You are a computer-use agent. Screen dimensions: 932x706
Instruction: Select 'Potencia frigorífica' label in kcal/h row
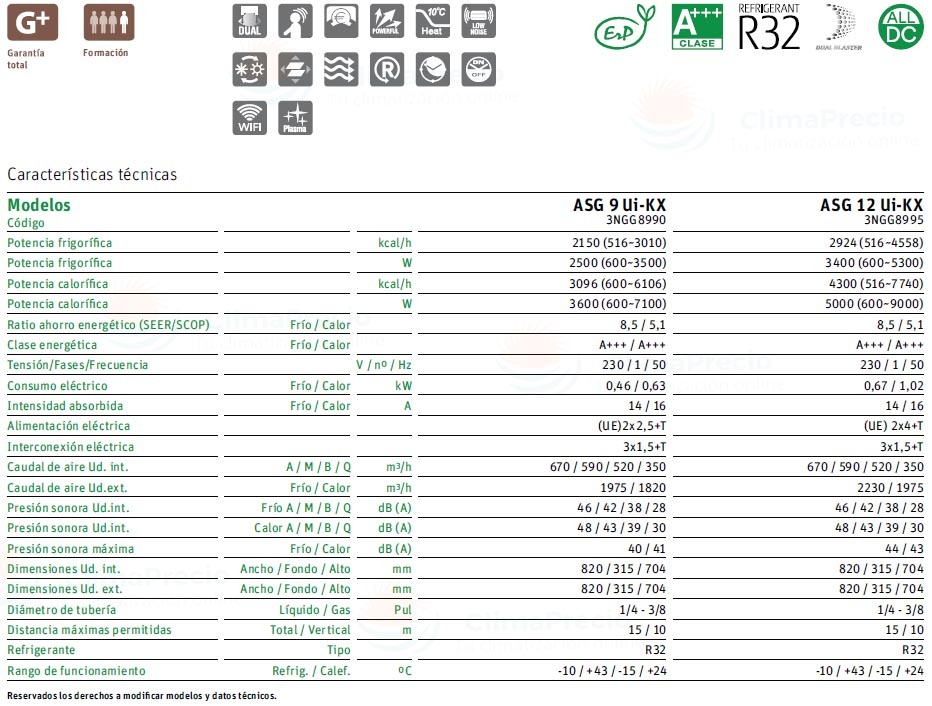point(59,242)
